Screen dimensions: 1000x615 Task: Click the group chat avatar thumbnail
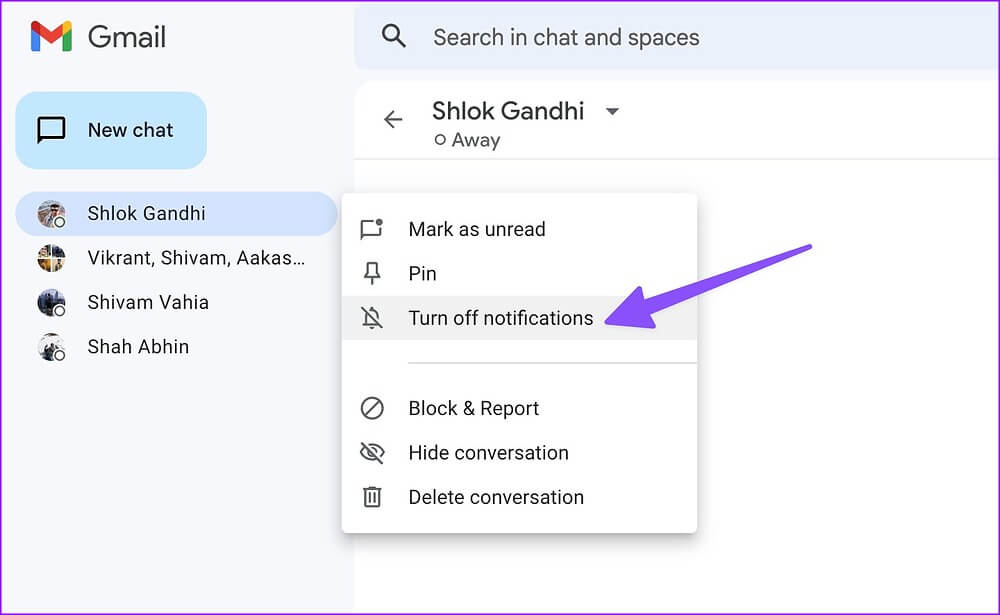click(51, 258)
